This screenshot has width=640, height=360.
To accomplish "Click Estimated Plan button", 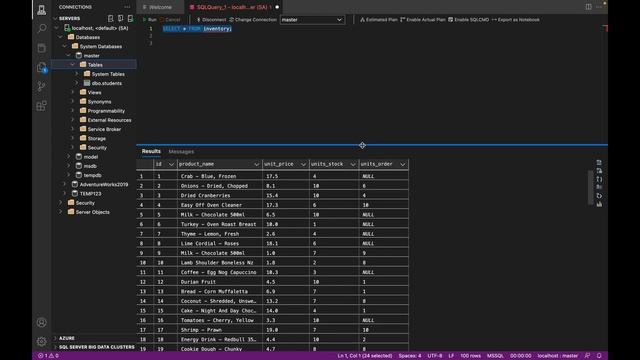I will click(x=379, y=20).
